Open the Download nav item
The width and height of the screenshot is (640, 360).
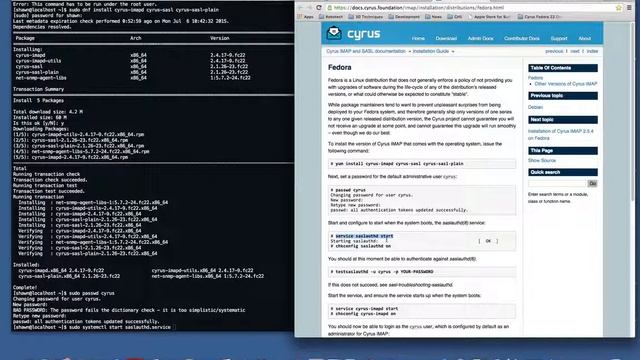pyautogui.click(x=446, y=38)
